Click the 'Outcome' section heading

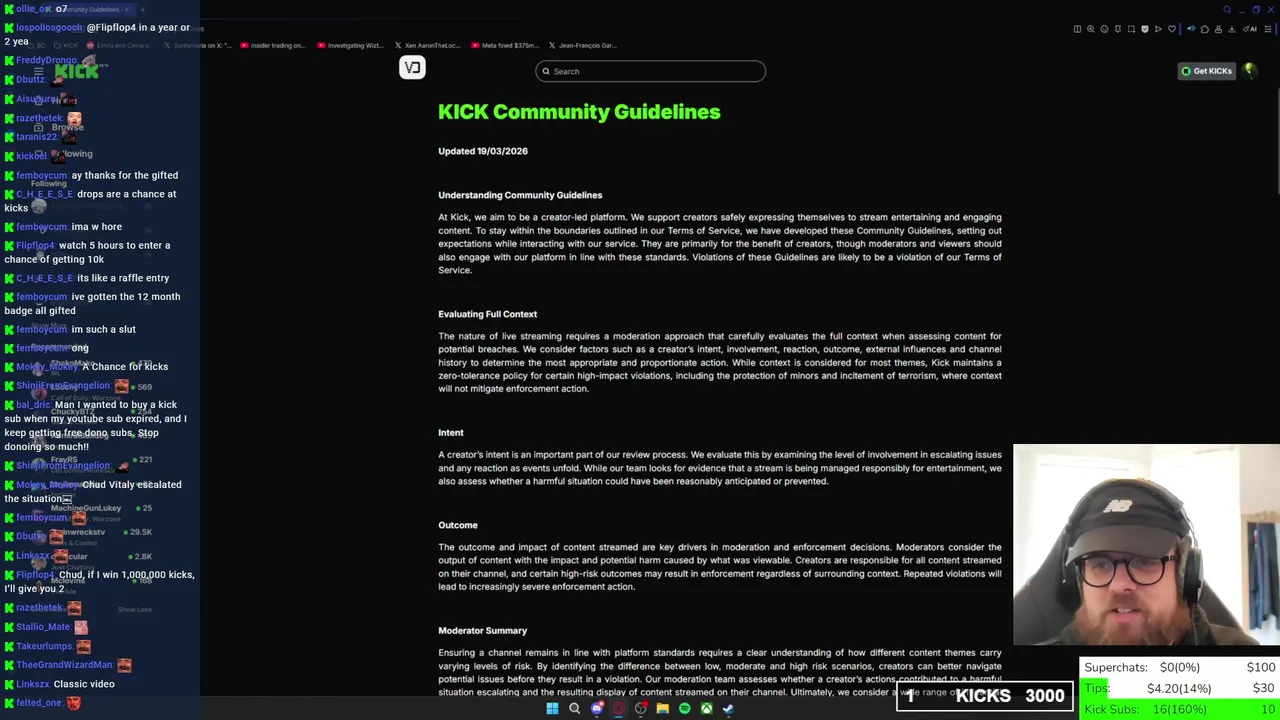pyautogui.click(x=458, y=525)
